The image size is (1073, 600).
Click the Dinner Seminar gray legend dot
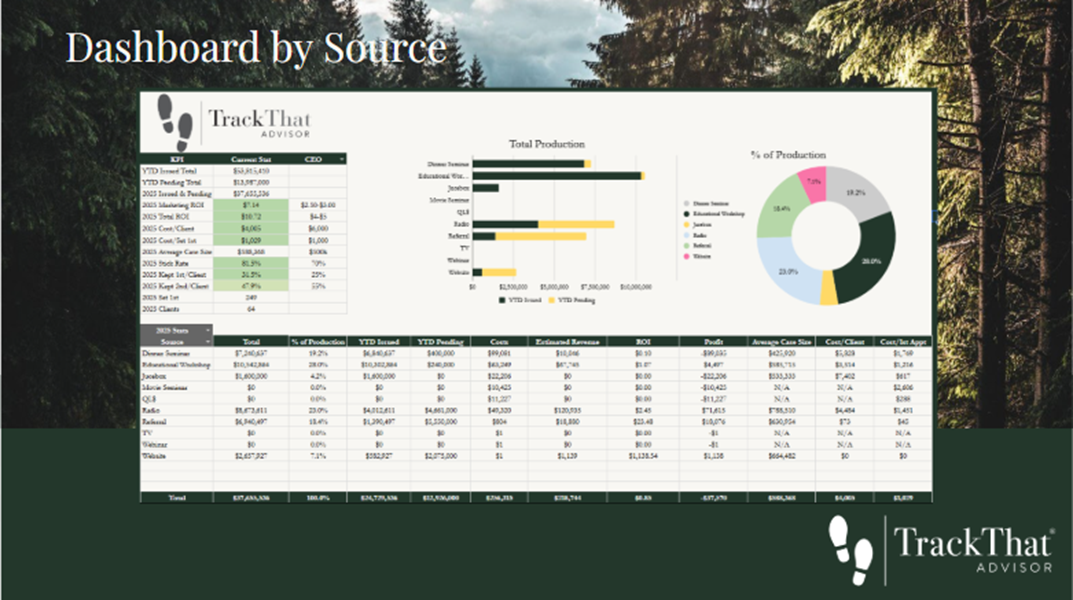coord(684,203)
